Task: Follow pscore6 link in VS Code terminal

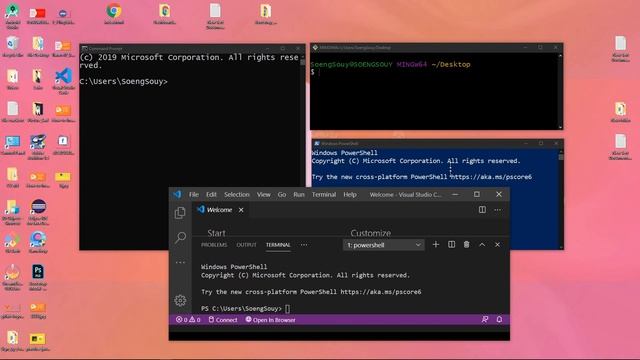Action: tap(381, 292)
